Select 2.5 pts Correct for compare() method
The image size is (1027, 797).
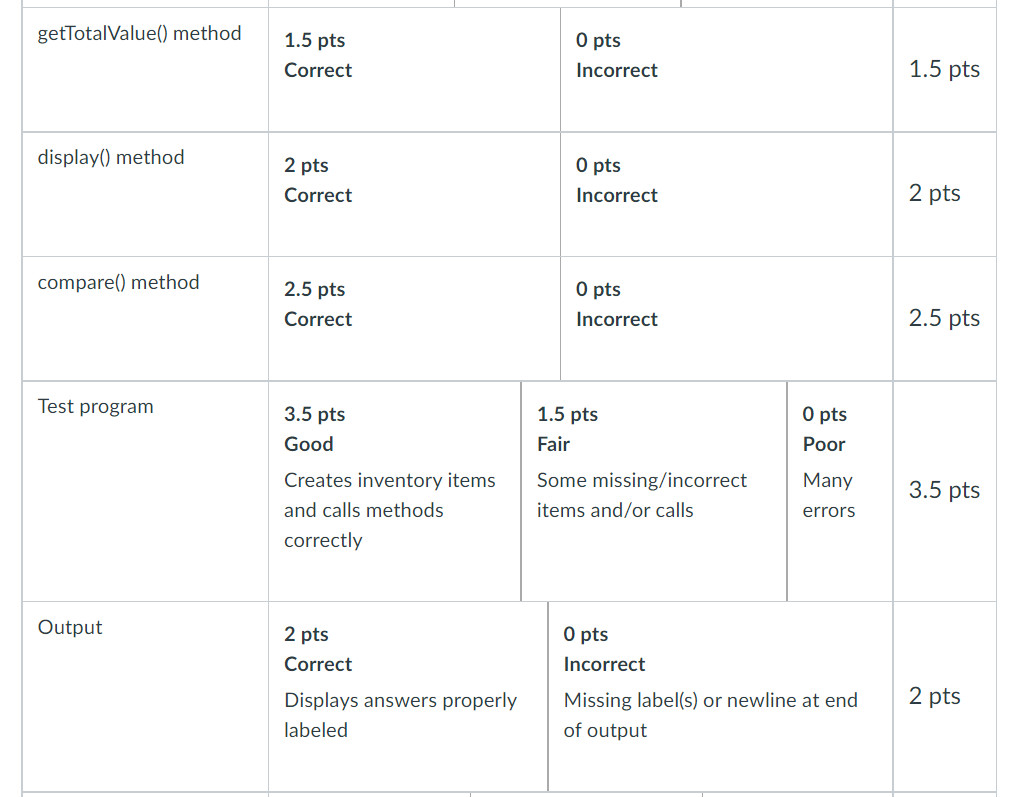(x=414, y=319)
